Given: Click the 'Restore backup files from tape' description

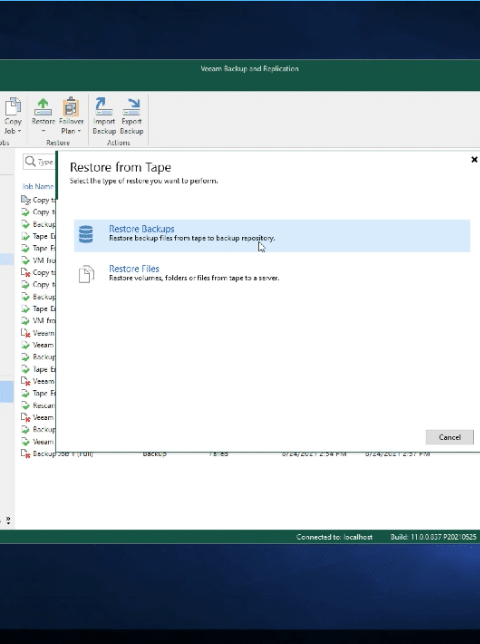Looking at the screenshot, I should pos(192,238).
